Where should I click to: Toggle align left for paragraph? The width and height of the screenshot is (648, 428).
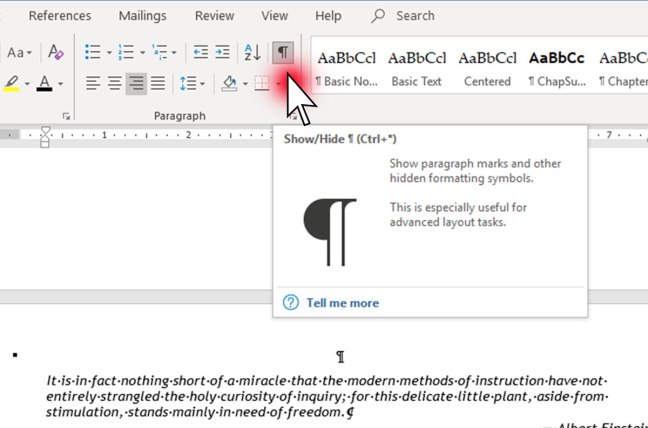(93, 84)
